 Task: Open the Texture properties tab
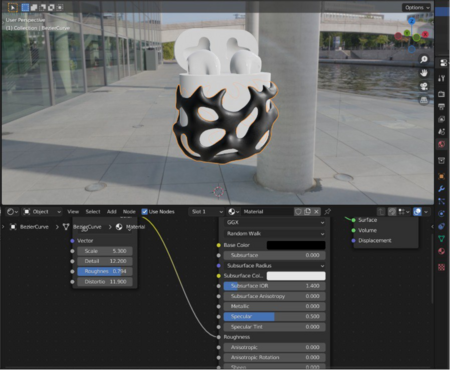442,267
